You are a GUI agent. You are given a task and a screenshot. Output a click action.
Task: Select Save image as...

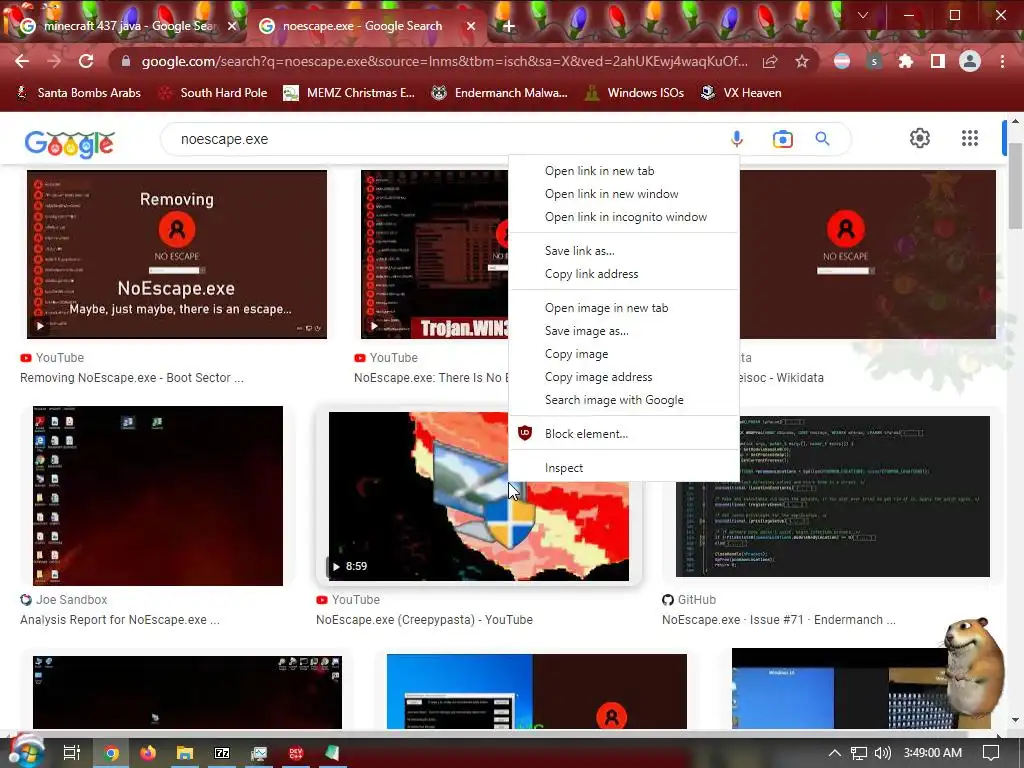click(x=624, y=331)
